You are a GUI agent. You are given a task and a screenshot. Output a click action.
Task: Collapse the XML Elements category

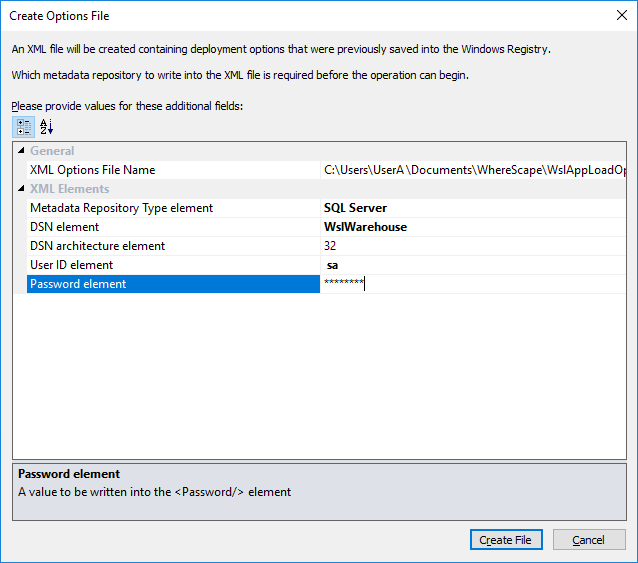coord(21,189)
